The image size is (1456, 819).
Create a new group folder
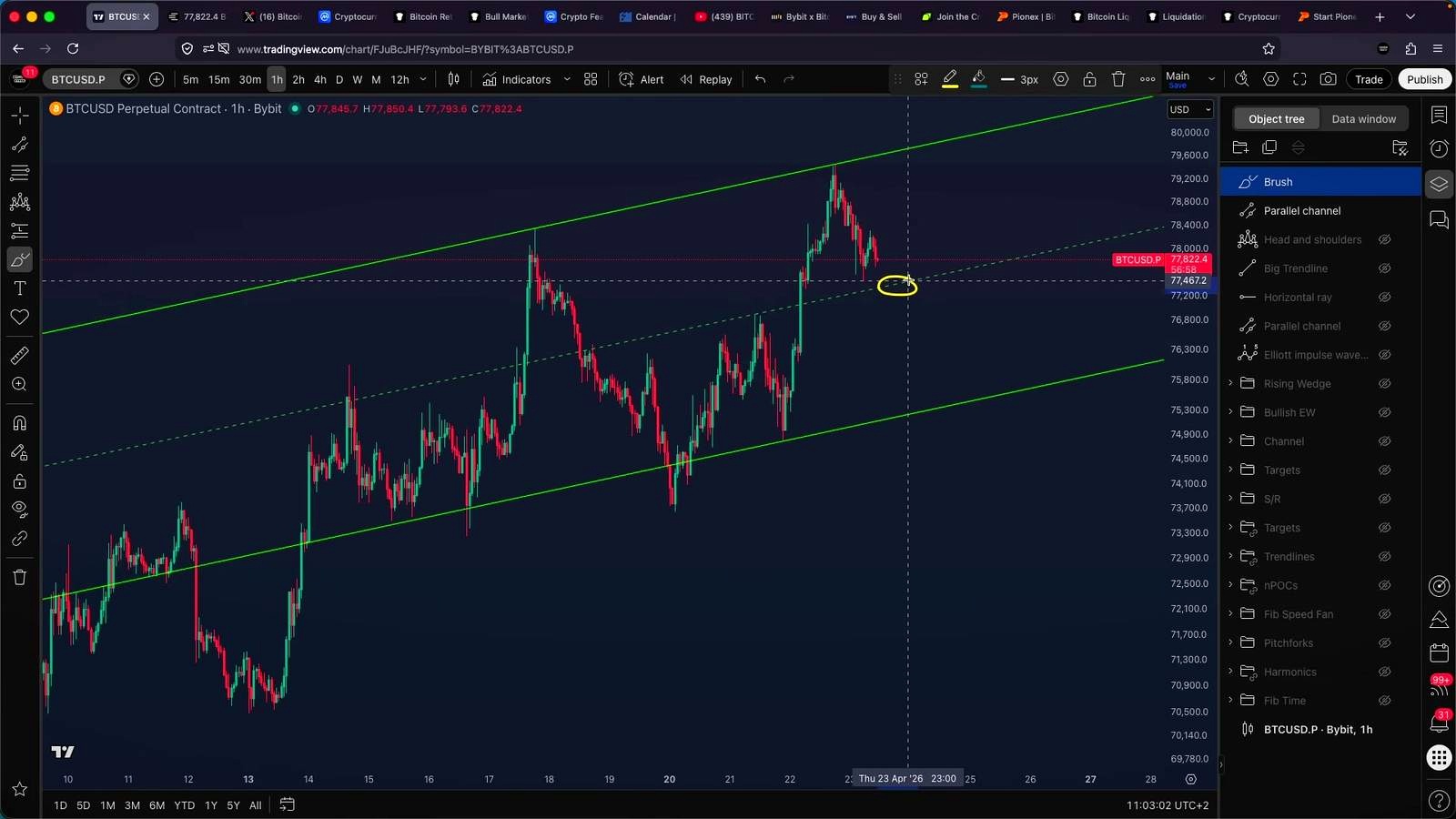(x=1240, y=147)
